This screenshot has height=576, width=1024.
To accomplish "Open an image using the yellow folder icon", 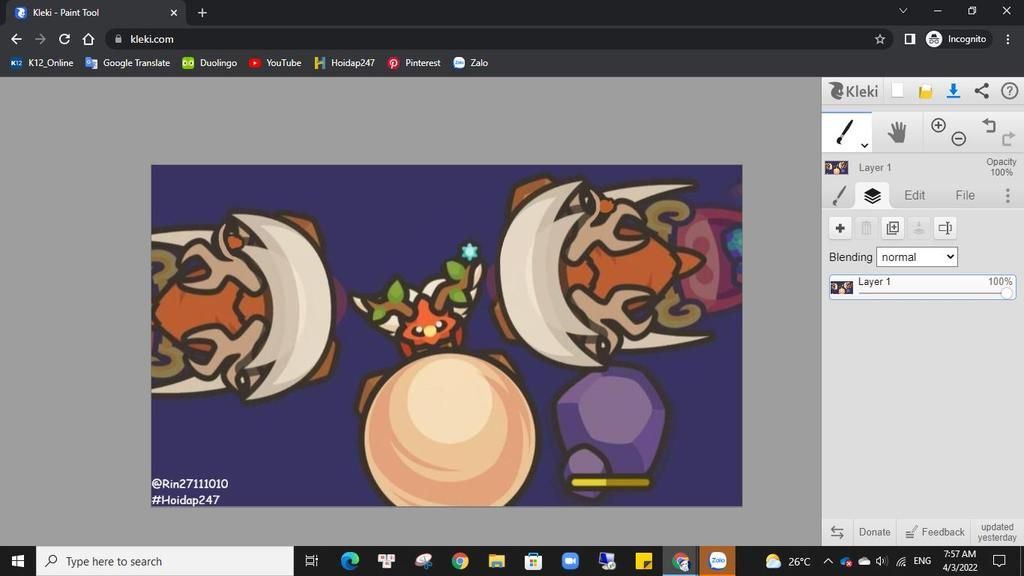I will pos(925,91).
